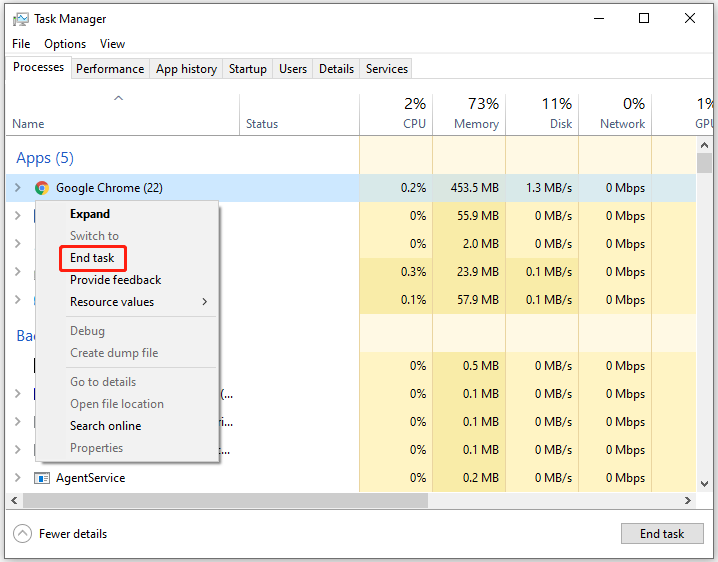The image size is (718, 562).
Task: Click the 1.3 MB/s disk value
Action: pyautogui.click(x=549, y=188)
